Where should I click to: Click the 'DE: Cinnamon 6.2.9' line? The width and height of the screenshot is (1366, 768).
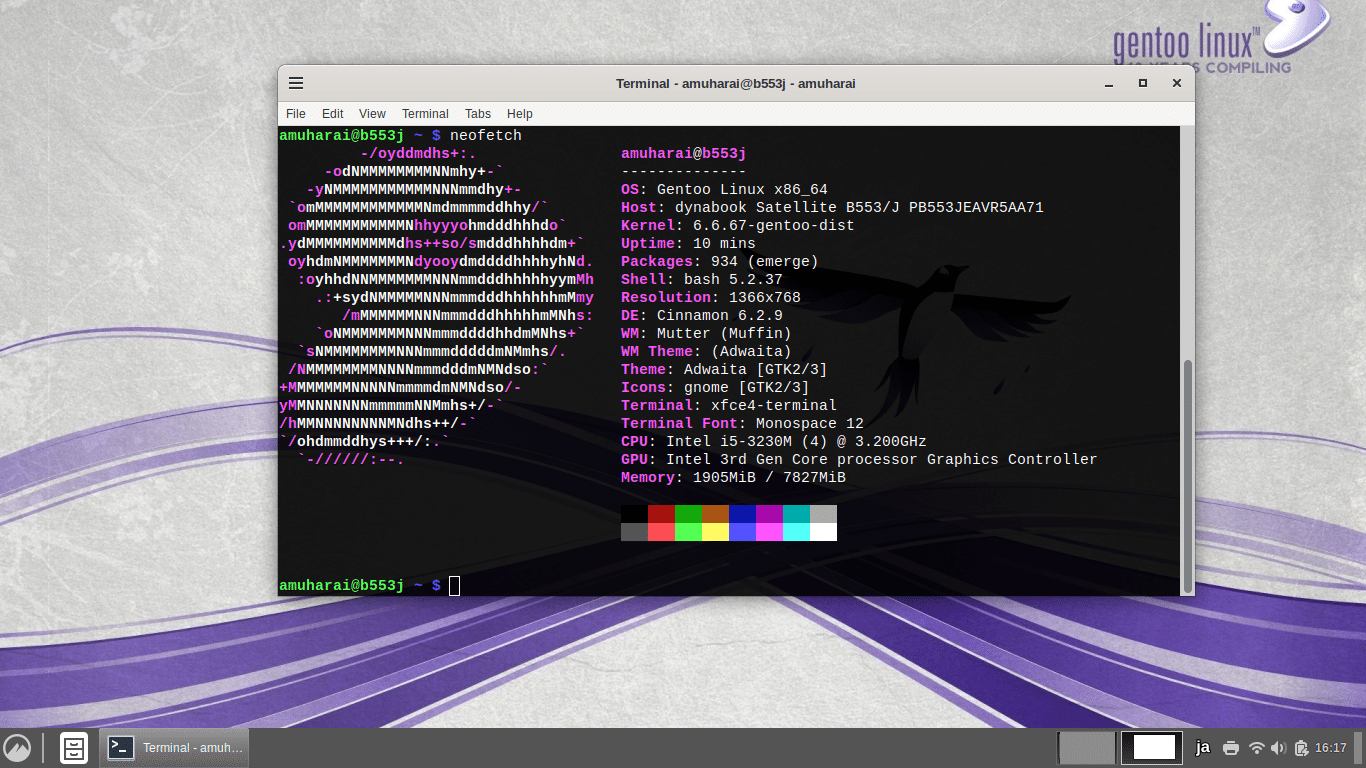click(702, 315)
